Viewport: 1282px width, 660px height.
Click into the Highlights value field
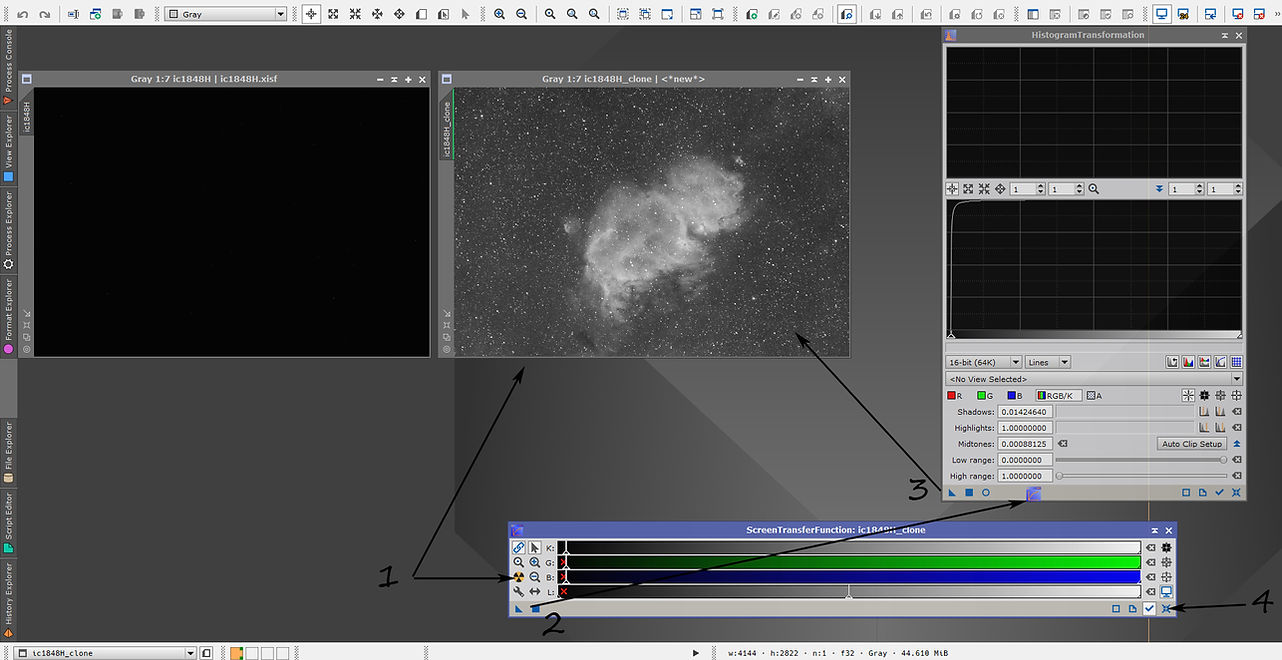point(1025,428)
